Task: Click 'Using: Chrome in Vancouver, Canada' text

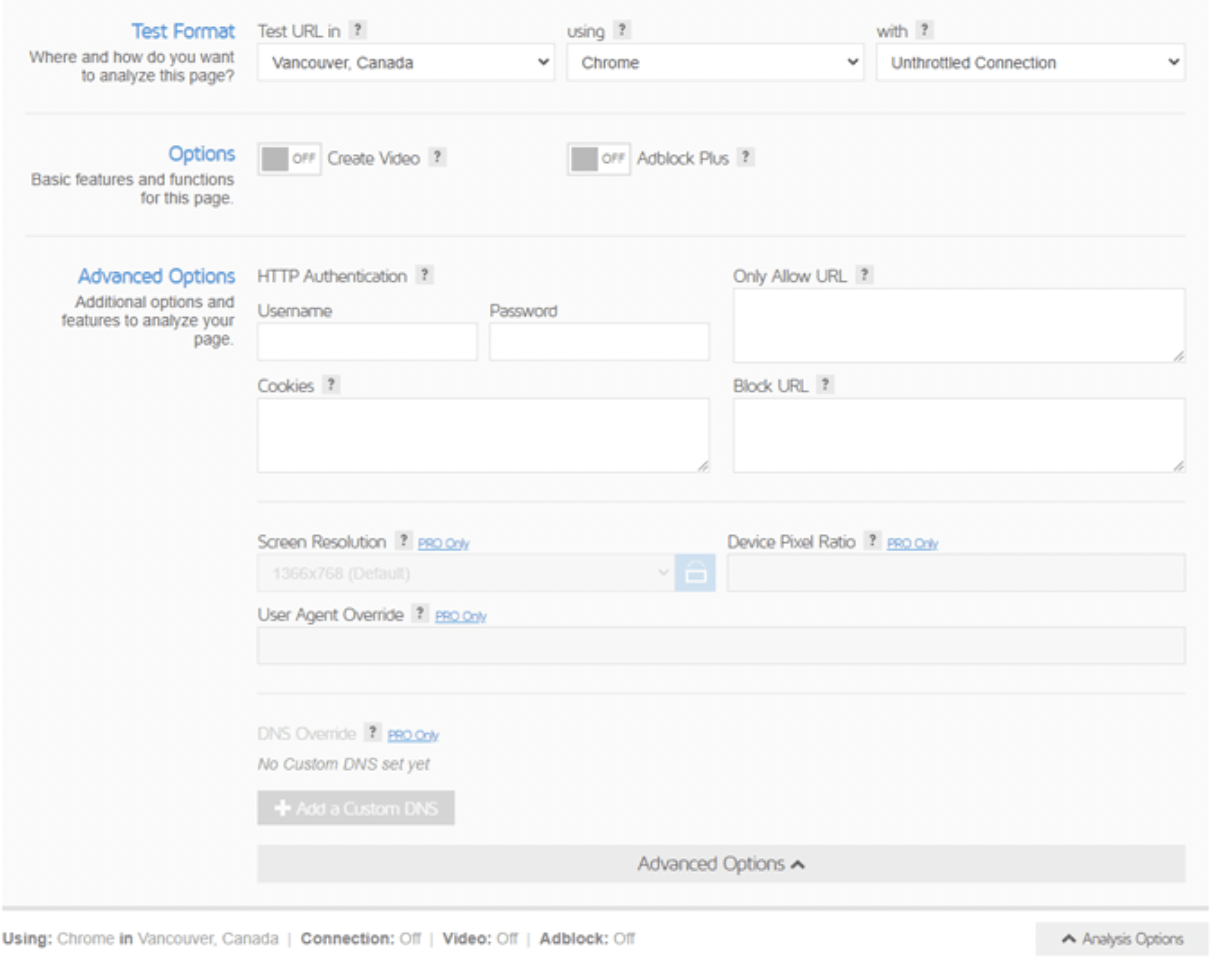Action: (141, 939)
